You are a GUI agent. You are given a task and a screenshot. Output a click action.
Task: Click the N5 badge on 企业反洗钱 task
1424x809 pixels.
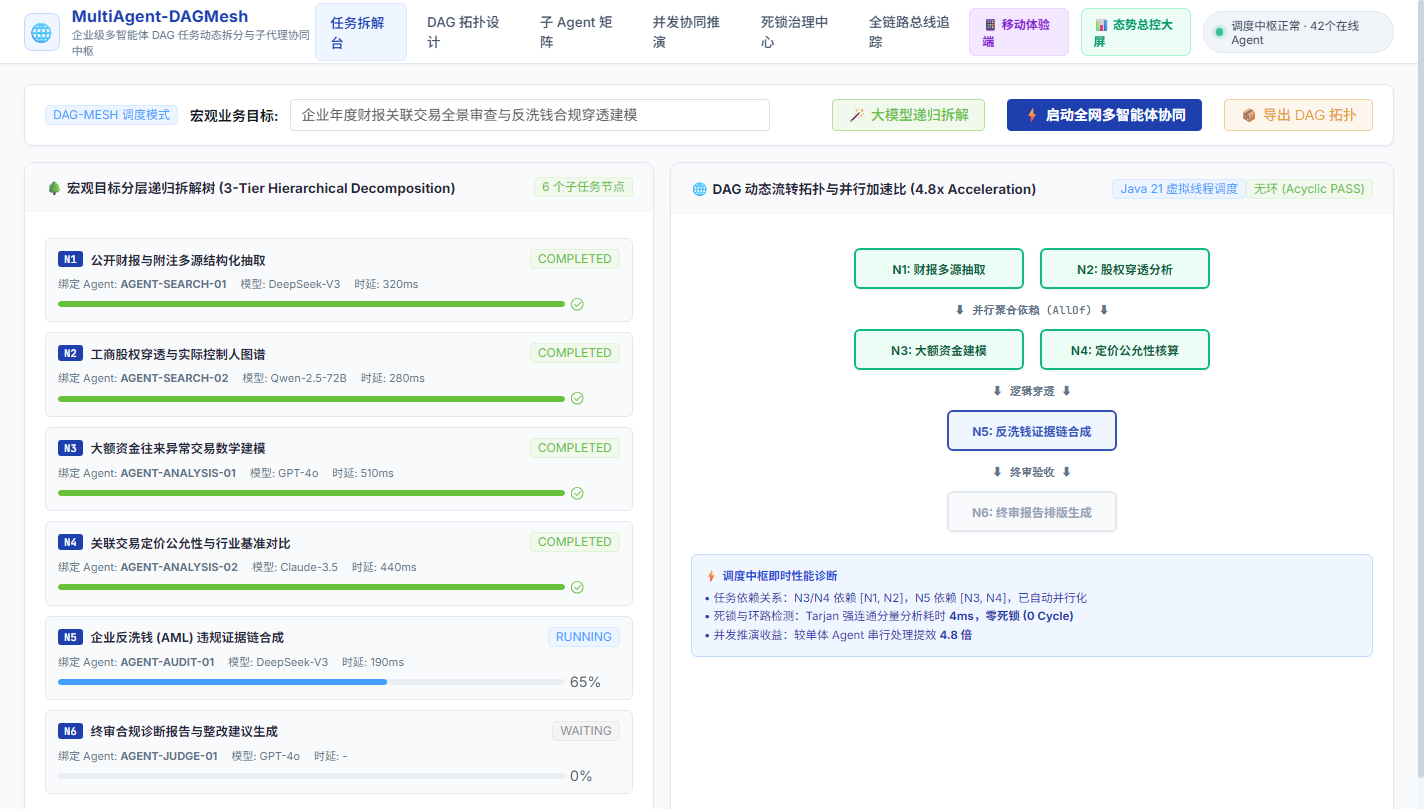70,638
